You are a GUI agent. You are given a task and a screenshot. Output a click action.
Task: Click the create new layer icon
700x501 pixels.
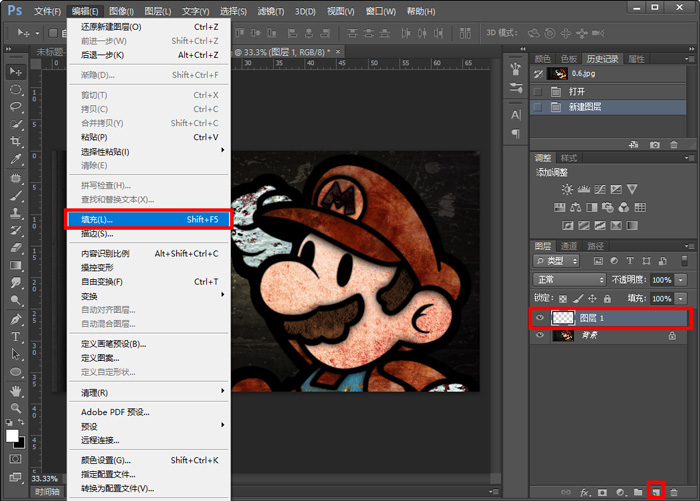(x=656, y=492)
